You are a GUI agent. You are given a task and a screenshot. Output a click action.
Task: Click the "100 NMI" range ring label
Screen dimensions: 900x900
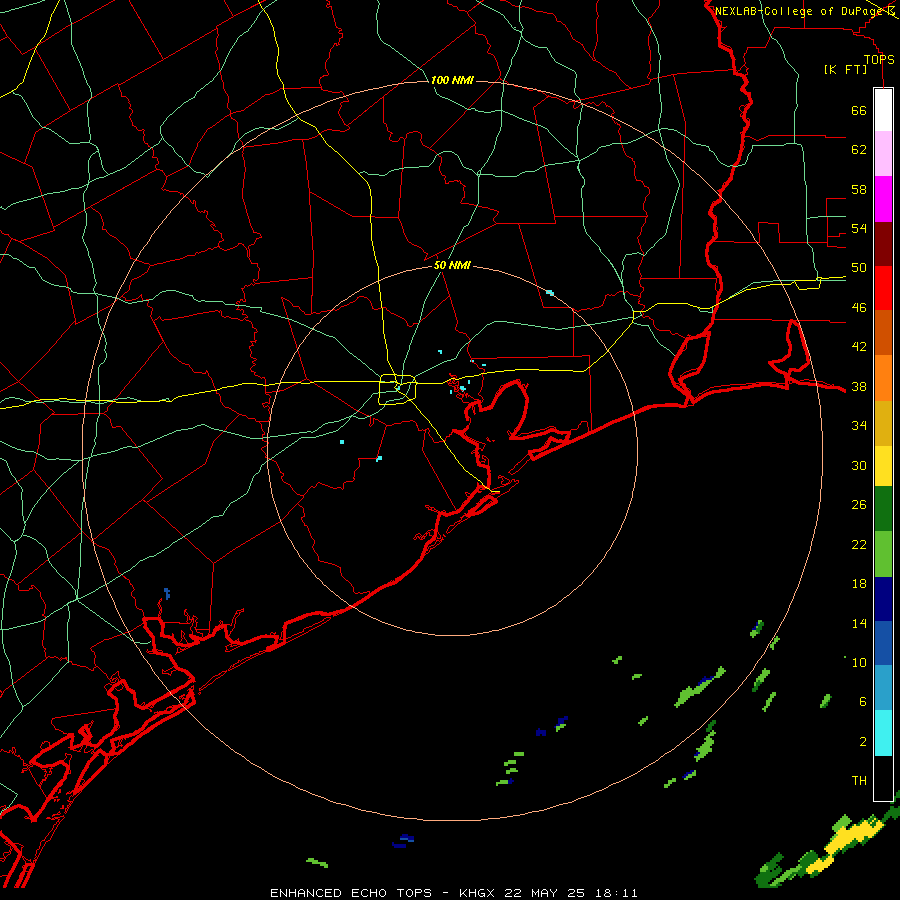tap(452, 80)
